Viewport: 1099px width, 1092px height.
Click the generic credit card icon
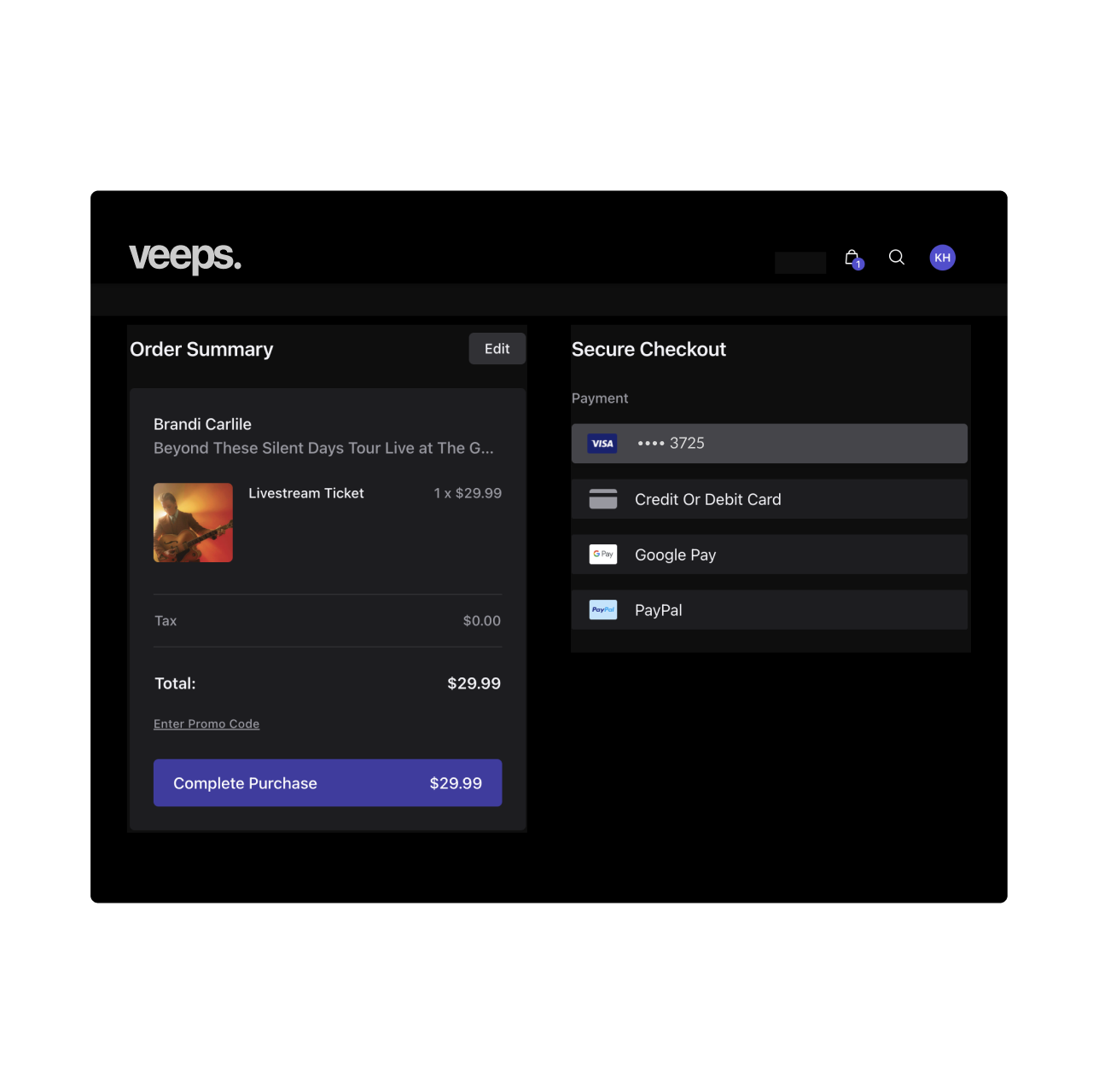coord(603,499)
